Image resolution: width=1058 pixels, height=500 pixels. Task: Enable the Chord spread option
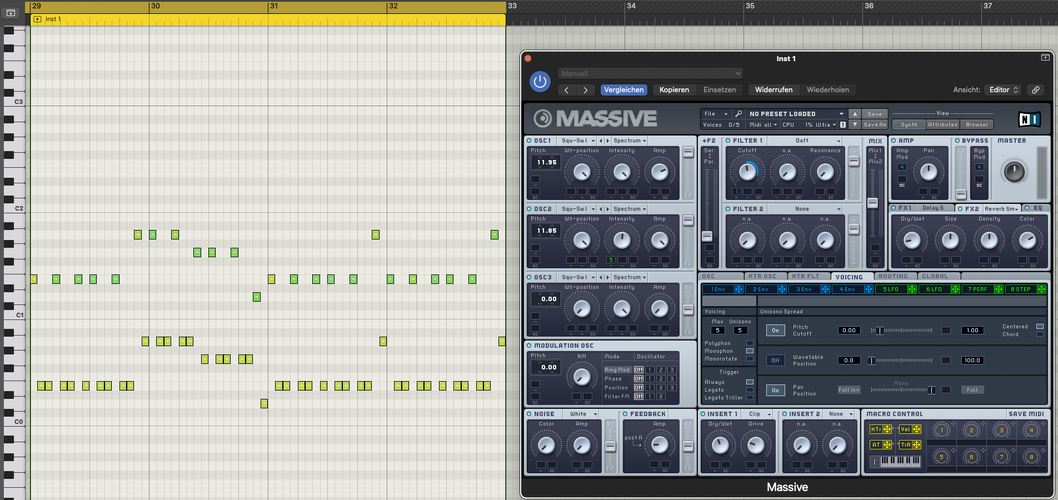1040,335
